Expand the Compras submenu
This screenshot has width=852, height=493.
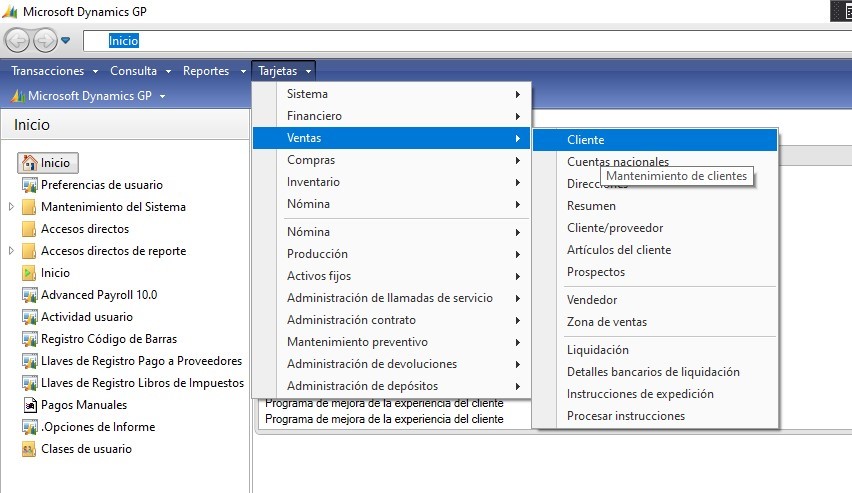click(x=391, y=160)
